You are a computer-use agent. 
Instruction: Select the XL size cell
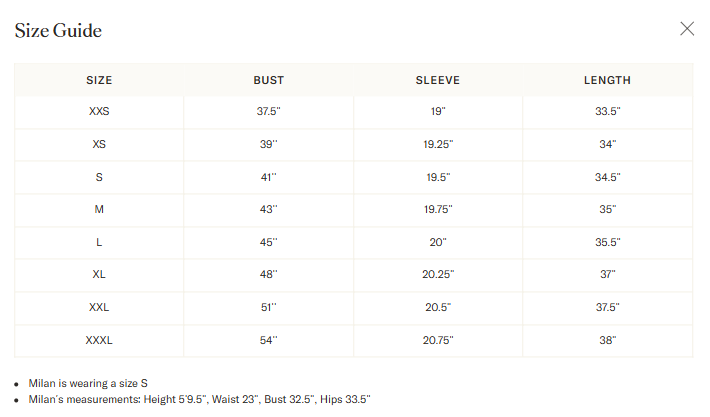(x=99, y=274)
